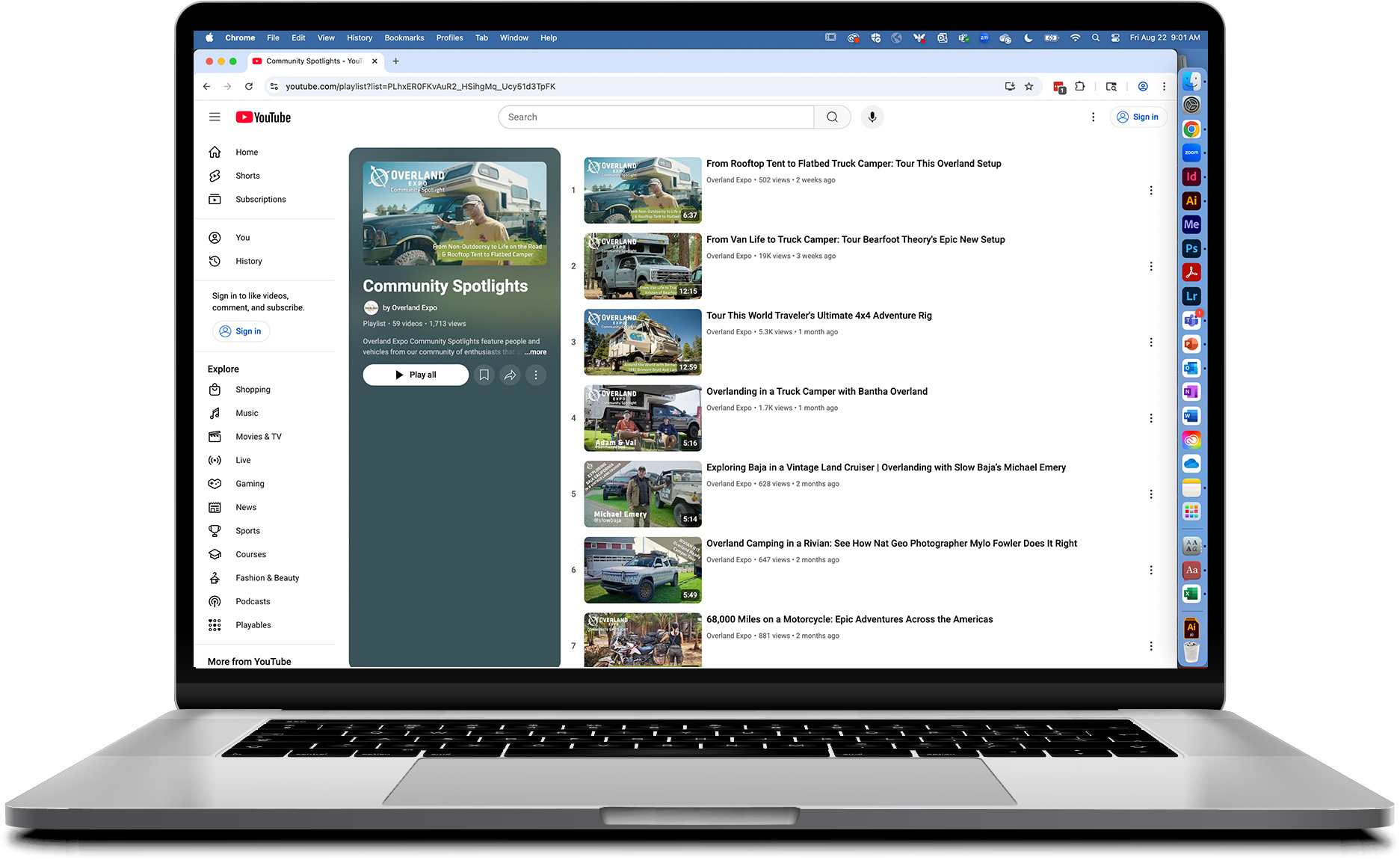
Task: Save the playlist with bookmark icon
Action: [484, 375]
